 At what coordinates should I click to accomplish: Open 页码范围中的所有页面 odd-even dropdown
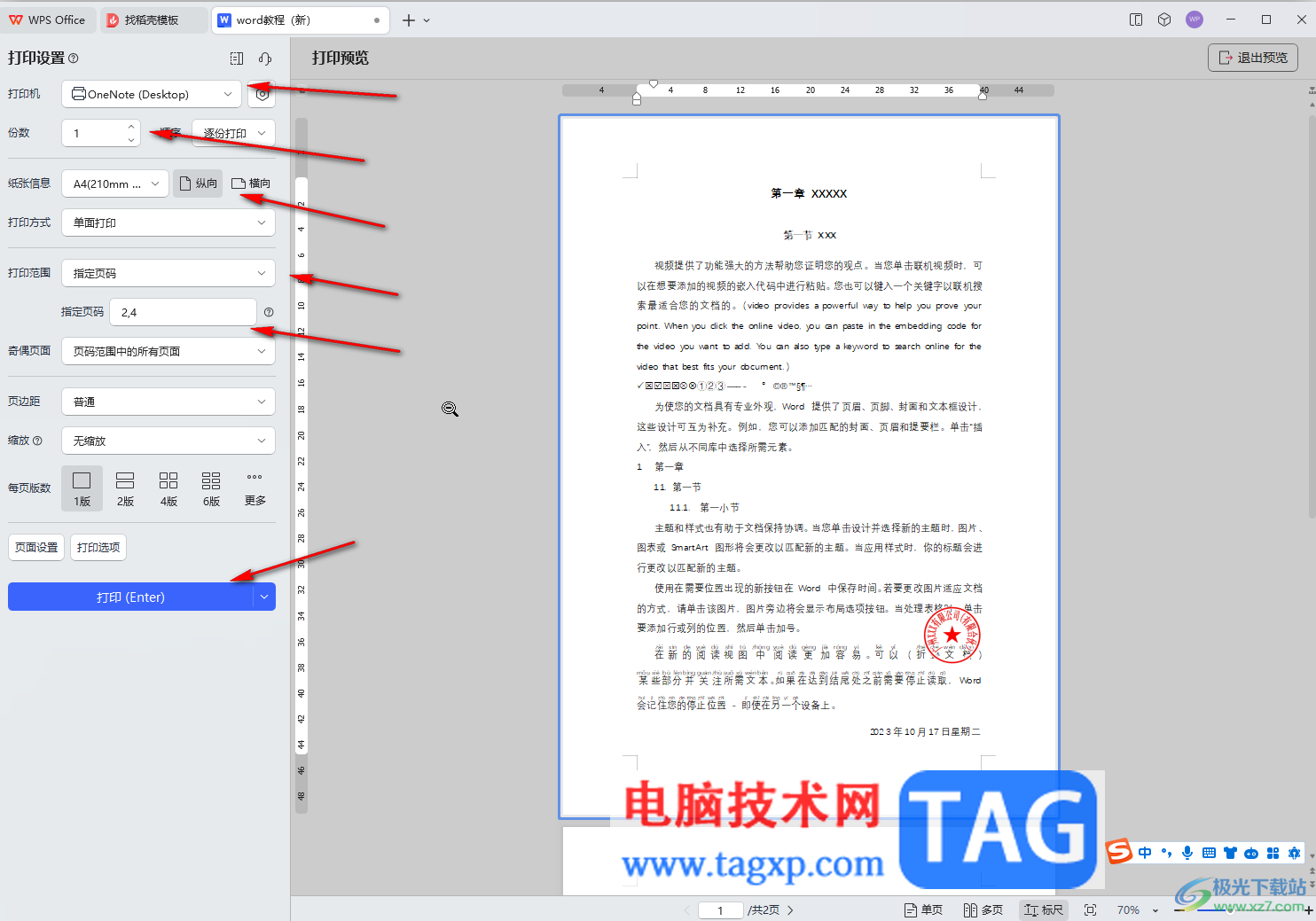[x=168, y=351]
